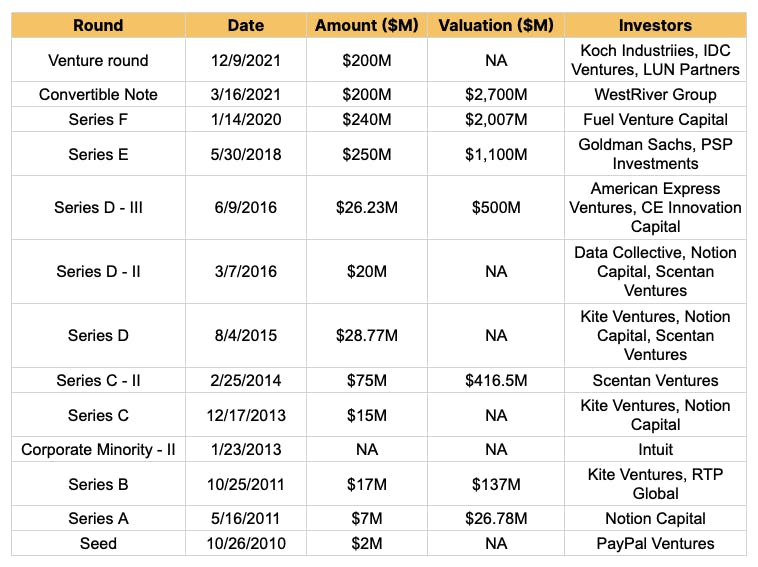Click the Round column header

(98, 25)
